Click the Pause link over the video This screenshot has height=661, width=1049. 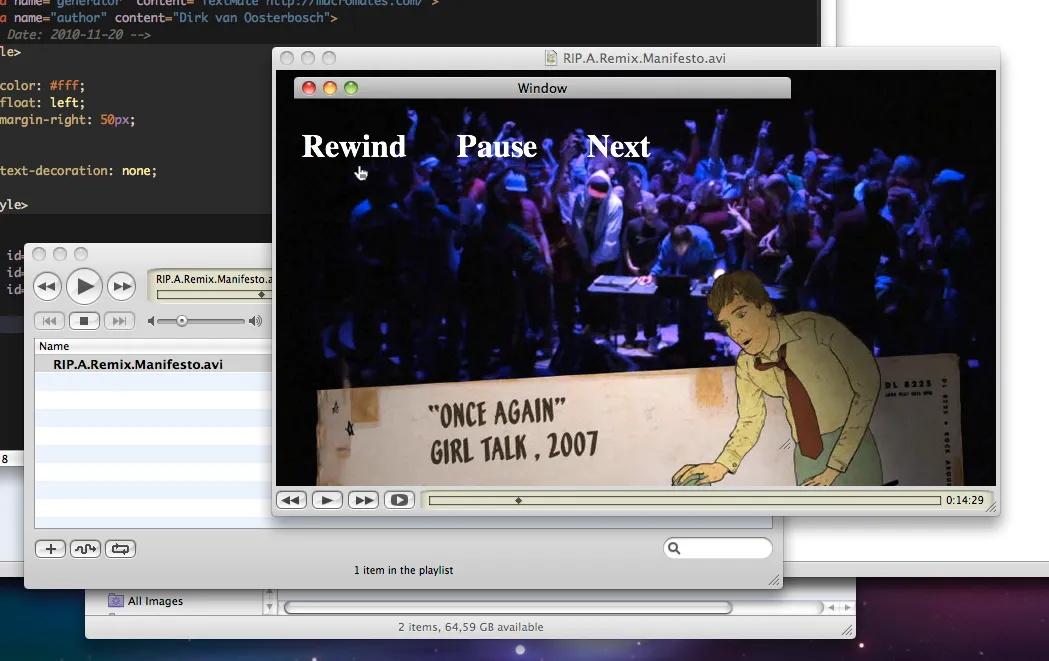[x=496, y=147]
